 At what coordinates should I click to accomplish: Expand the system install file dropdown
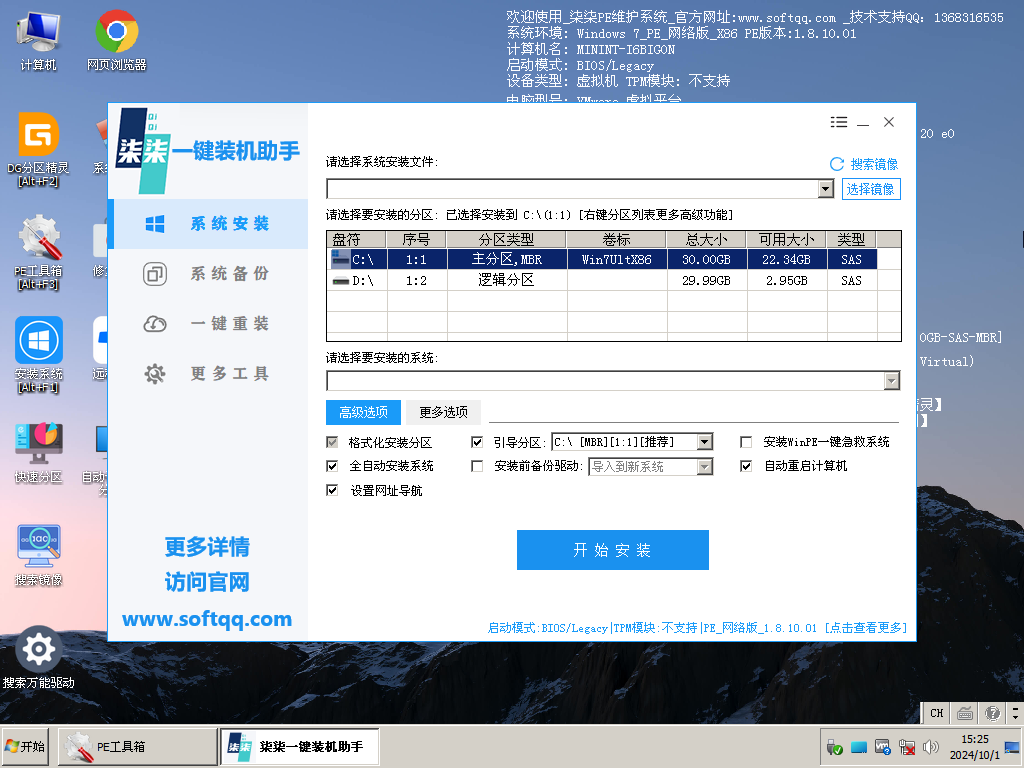[825, 189]
